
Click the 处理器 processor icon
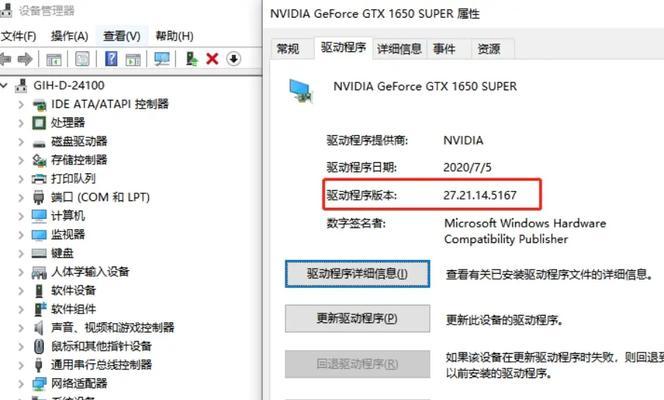[x=39, y=123]
